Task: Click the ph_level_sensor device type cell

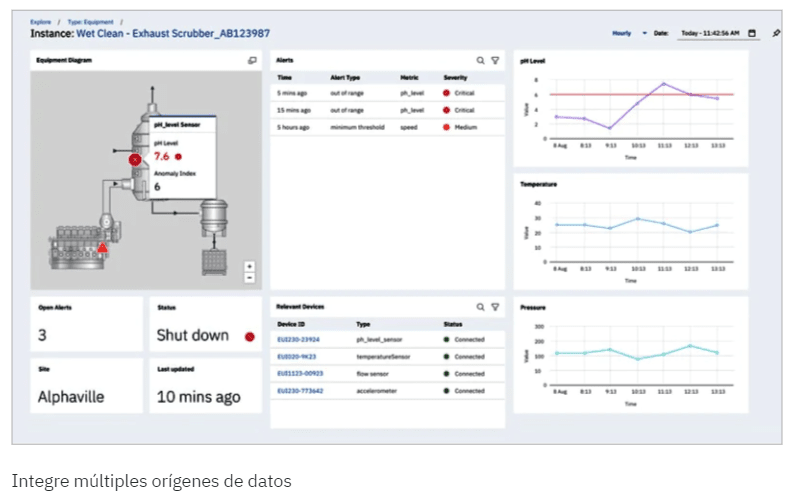Action: (x=379, y=340)
